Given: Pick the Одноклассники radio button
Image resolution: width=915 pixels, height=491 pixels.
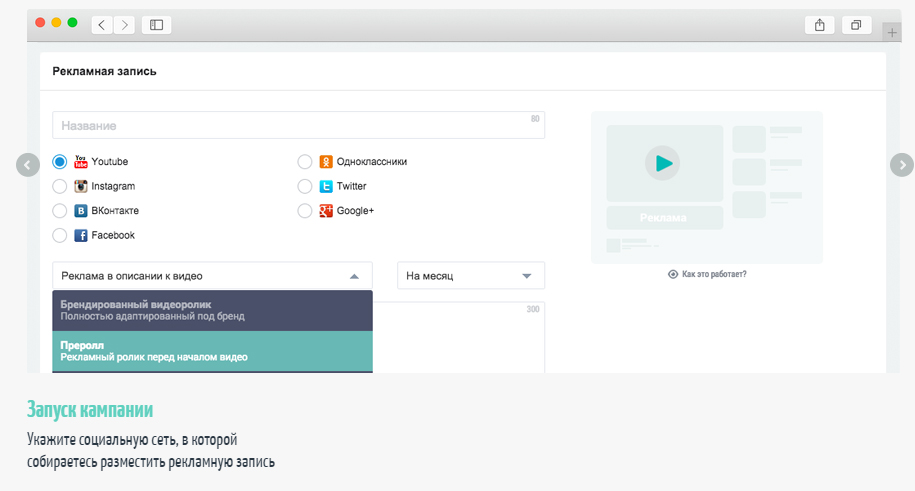Looking at the screenshot, I should pyautogui.click(x=305, y=161).
